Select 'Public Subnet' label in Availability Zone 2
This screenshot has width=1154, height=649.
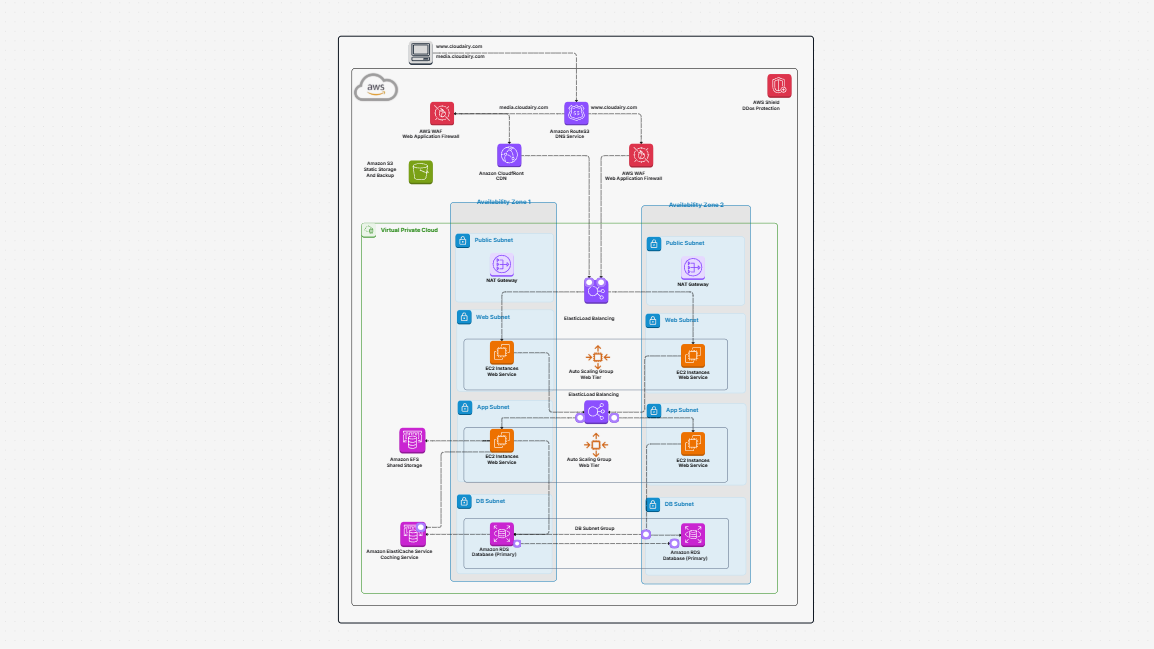(685, 243)
